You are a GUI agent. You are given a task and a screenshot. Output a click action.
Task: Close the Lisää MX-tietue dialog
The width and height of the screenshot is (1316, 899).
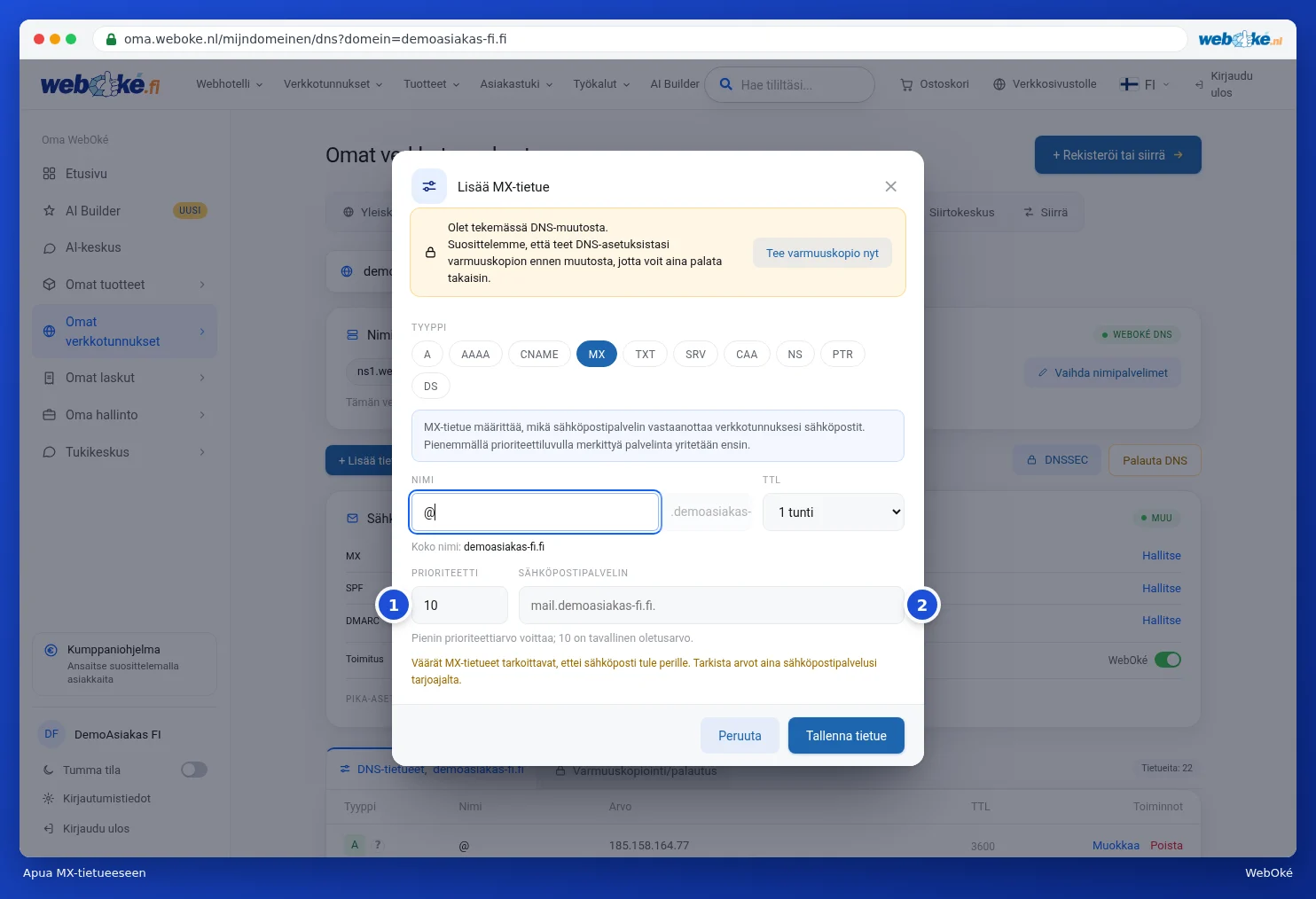890,186
